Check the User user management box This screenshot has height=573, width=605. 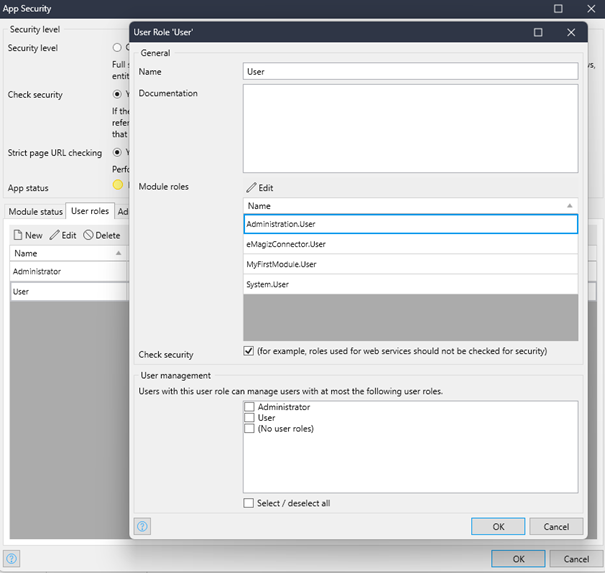pyautogui.click(x=249, y=417)
